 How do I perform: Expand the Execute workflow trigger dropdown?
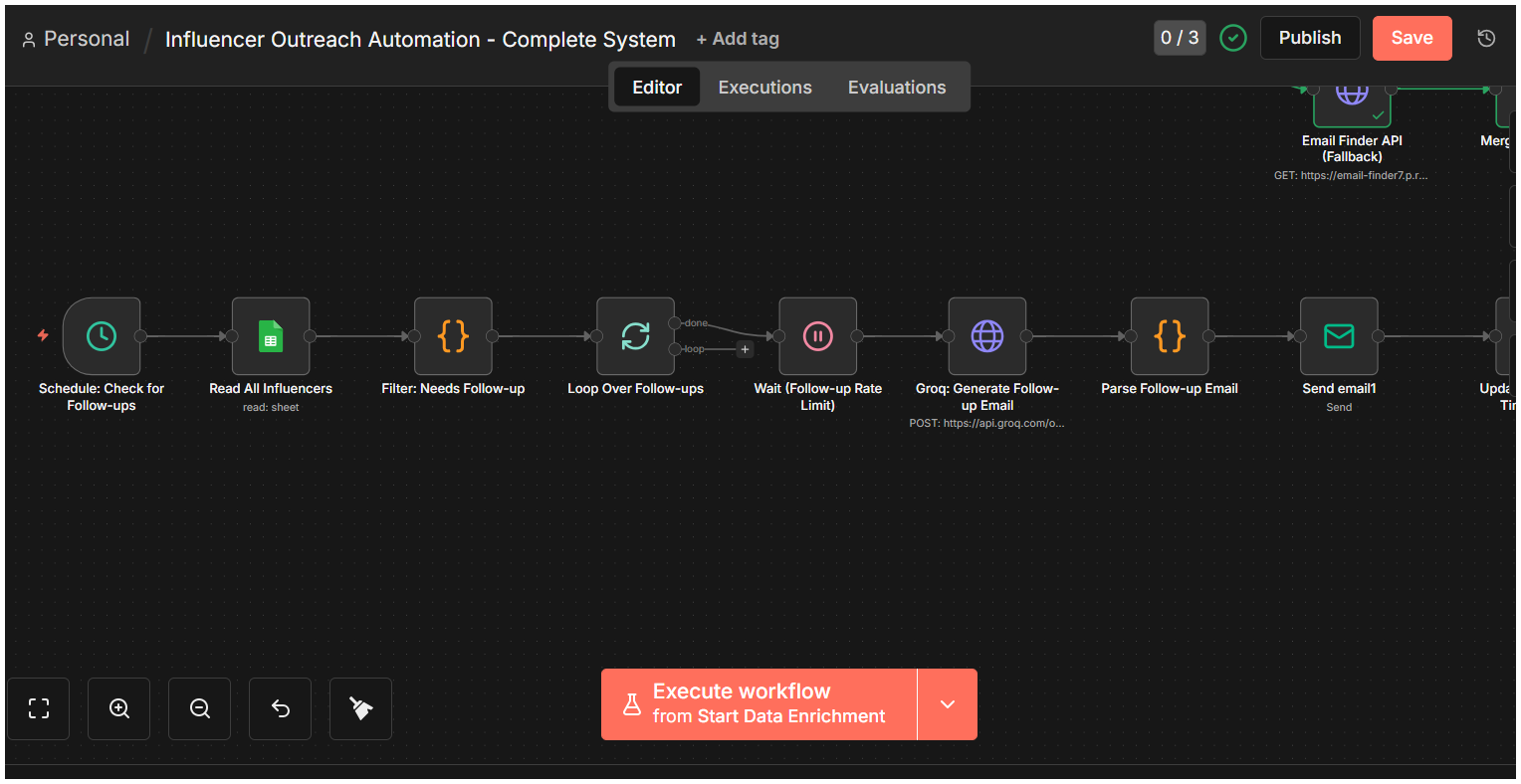click(948, 704)
